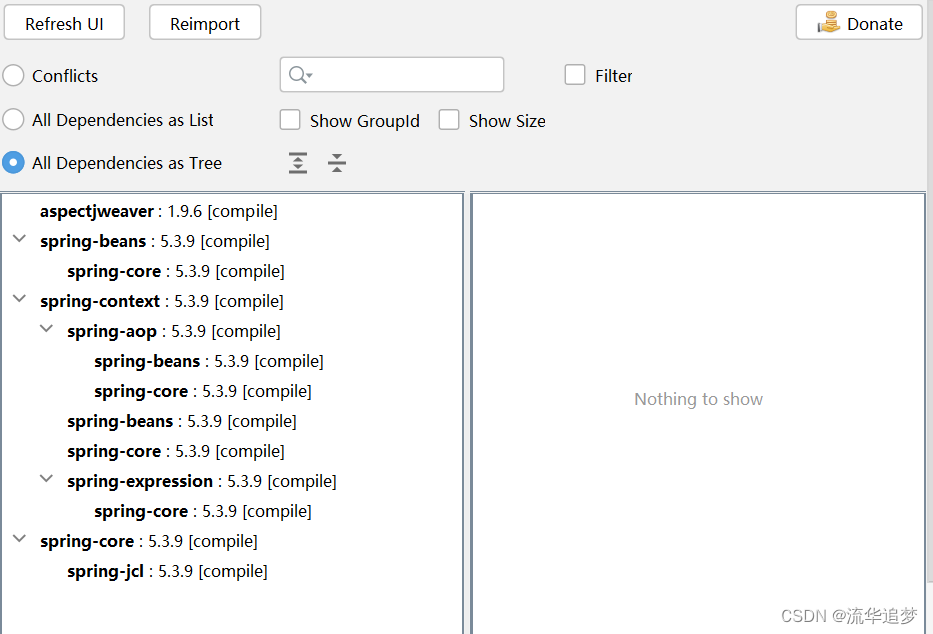Image resolution: width=933 pixels, height=634 pixels.
Task: Select top-level spring-core : 5.3.9 row
Action: coord(149,541)
